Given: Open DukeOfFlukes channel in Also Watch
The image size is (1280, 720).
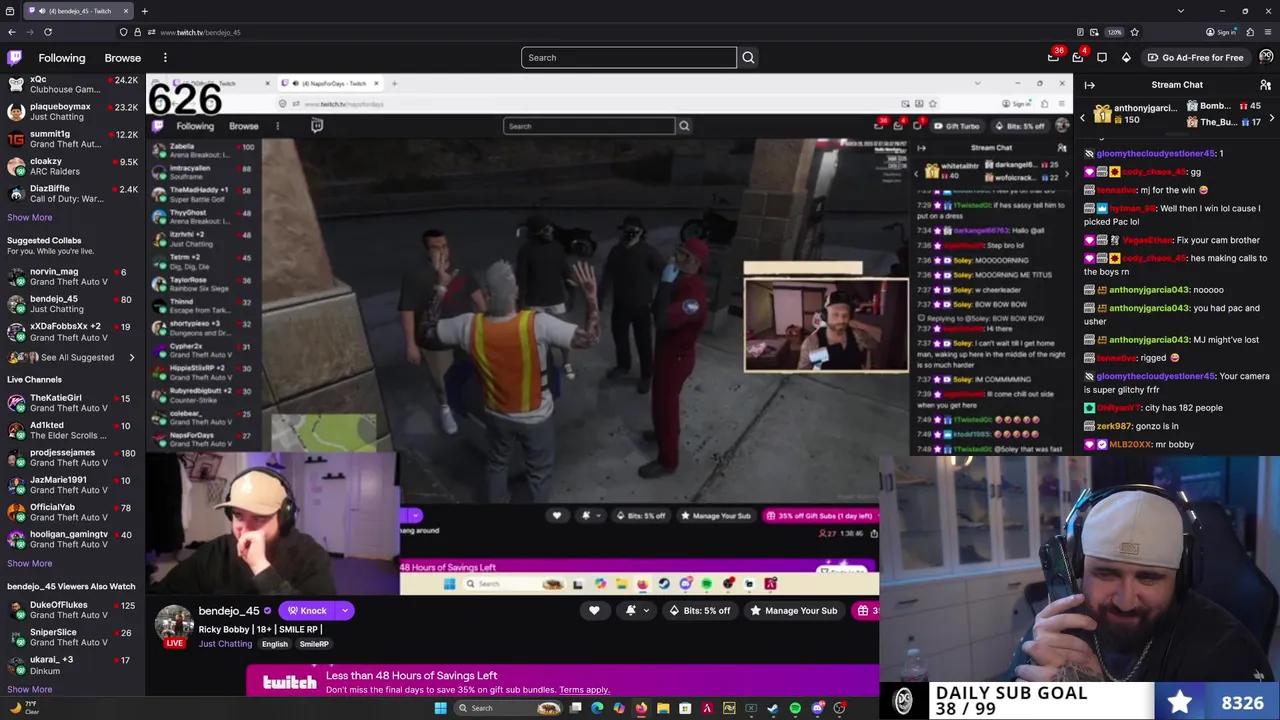Looking at the screenshot, I should (72, 610).
